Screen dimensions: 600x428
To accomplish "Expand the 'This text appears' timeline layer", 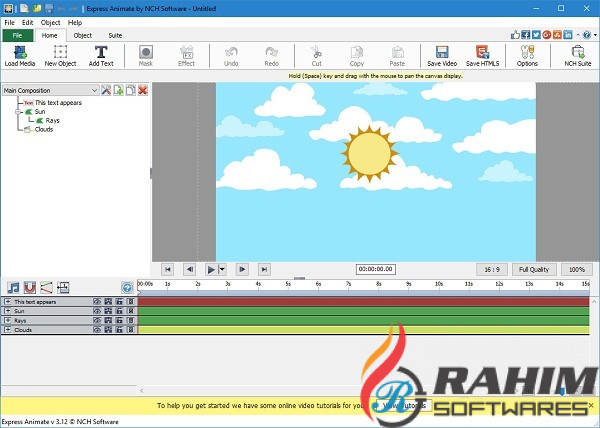I will 7,301.
